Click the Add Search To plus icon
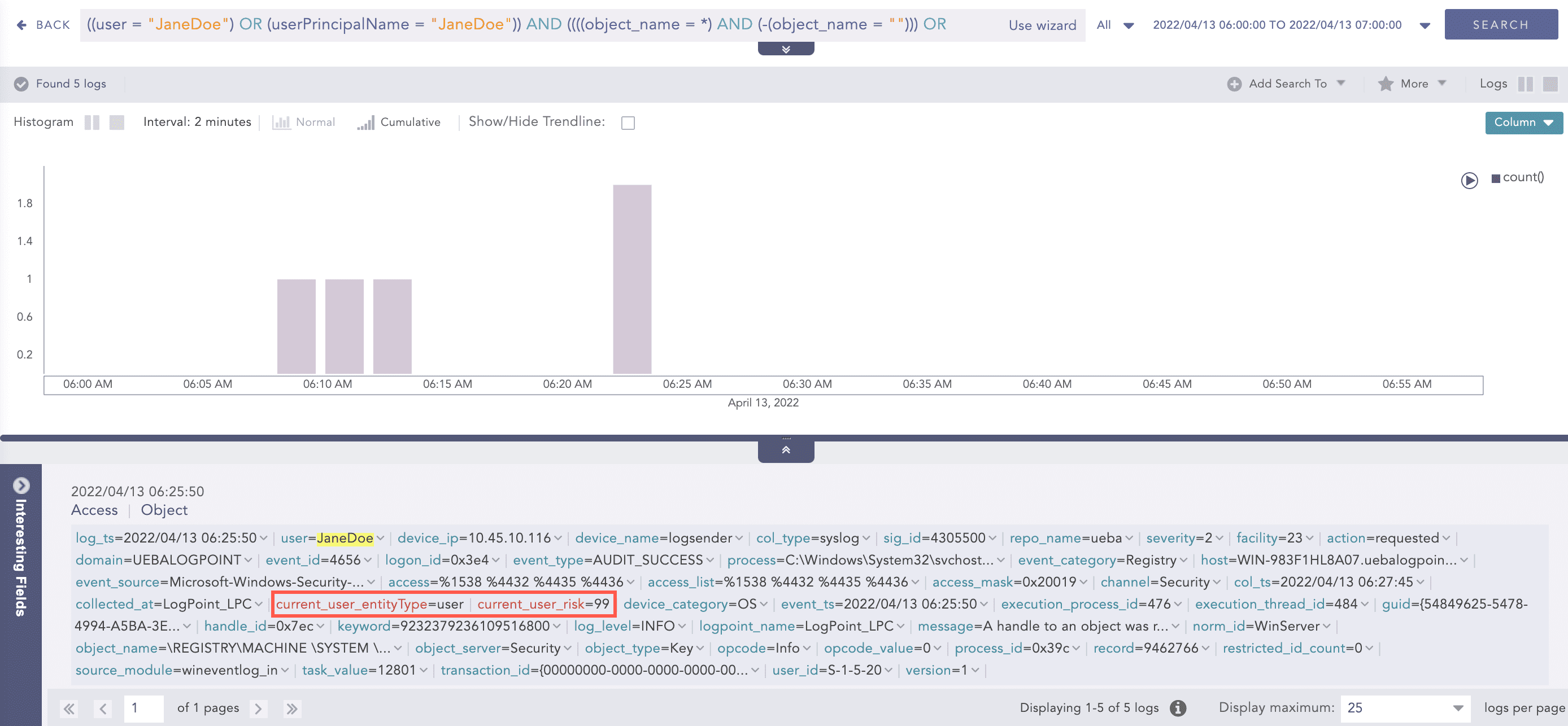The image size is (1568, 726). (x=1234, y=84)
